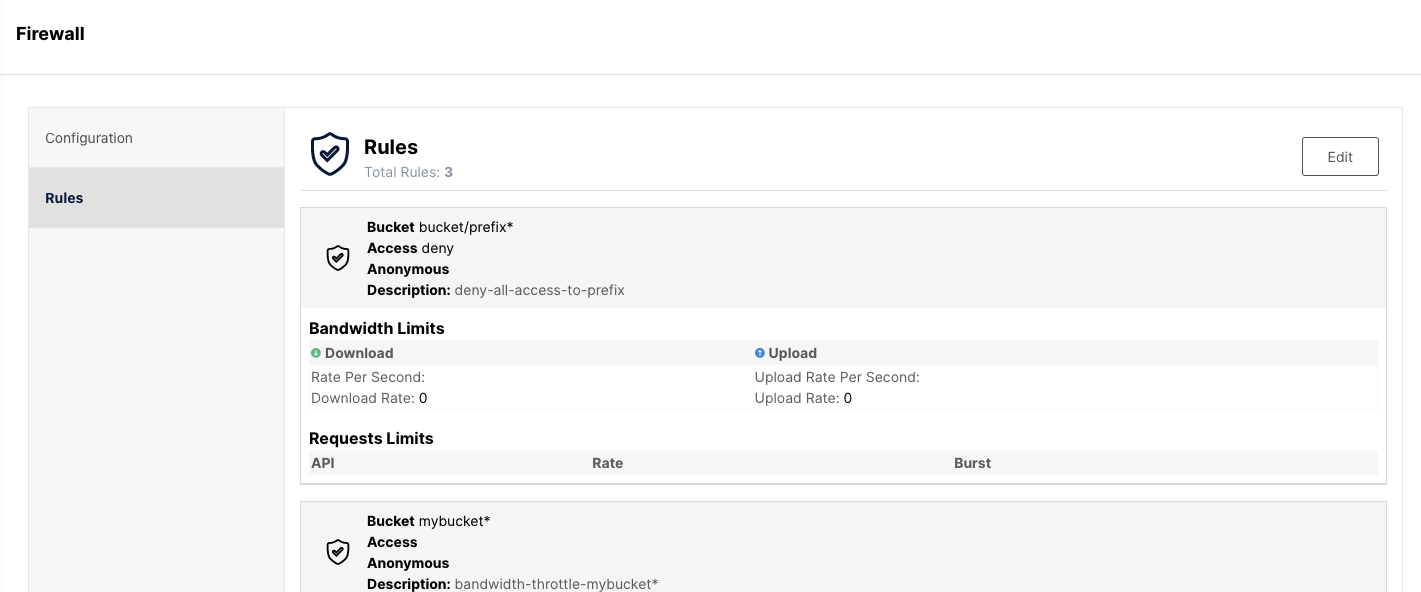Click the API column header
1421x592 pixels.
point(324,463)
